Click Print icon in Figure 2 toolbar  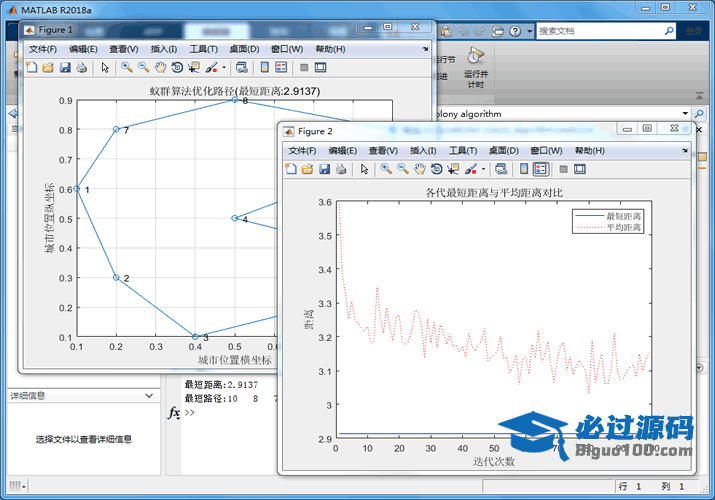[341, 169]
